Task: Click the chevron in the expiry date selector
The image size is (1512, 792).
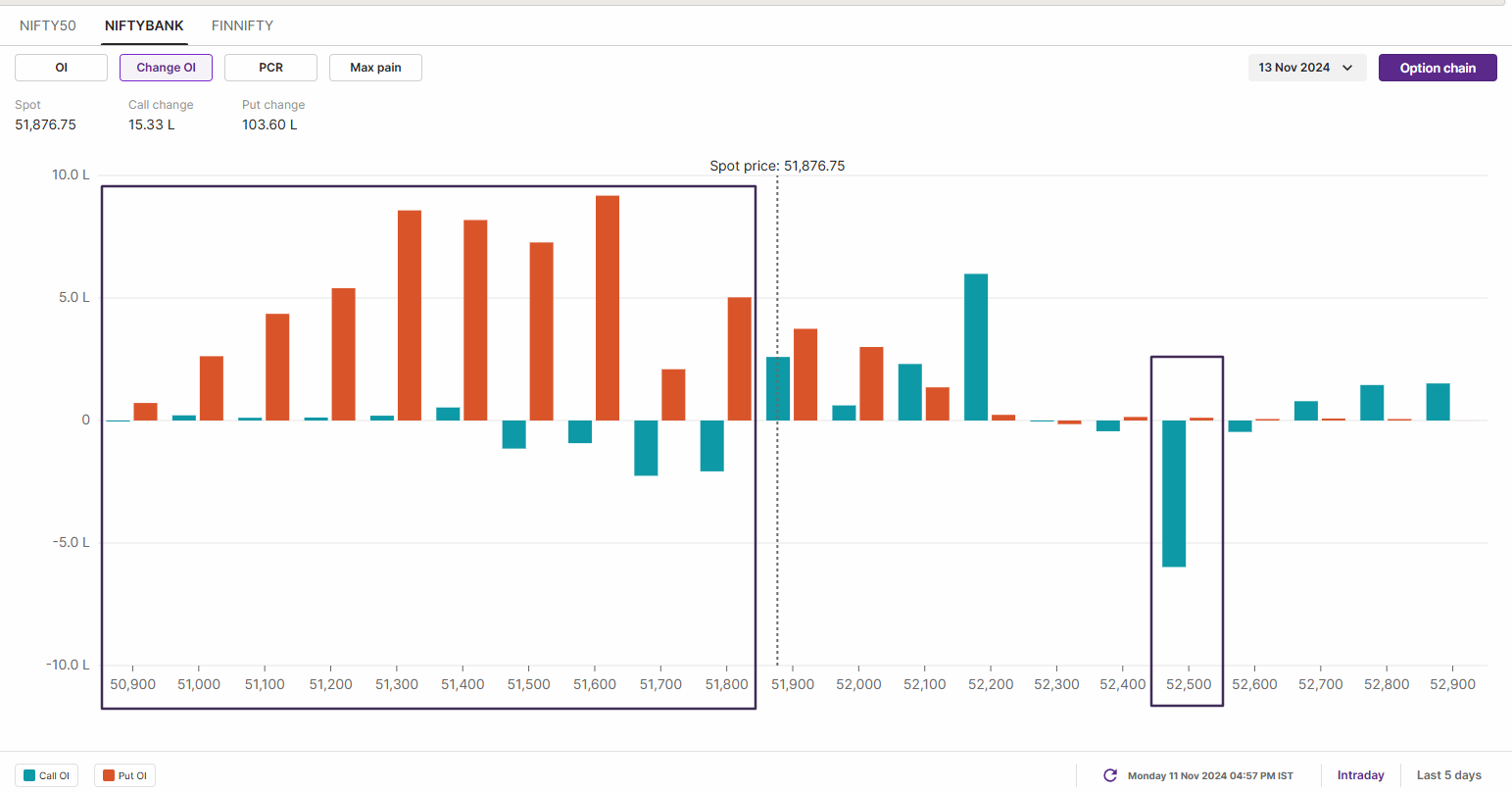Action: click(1347, 68)
